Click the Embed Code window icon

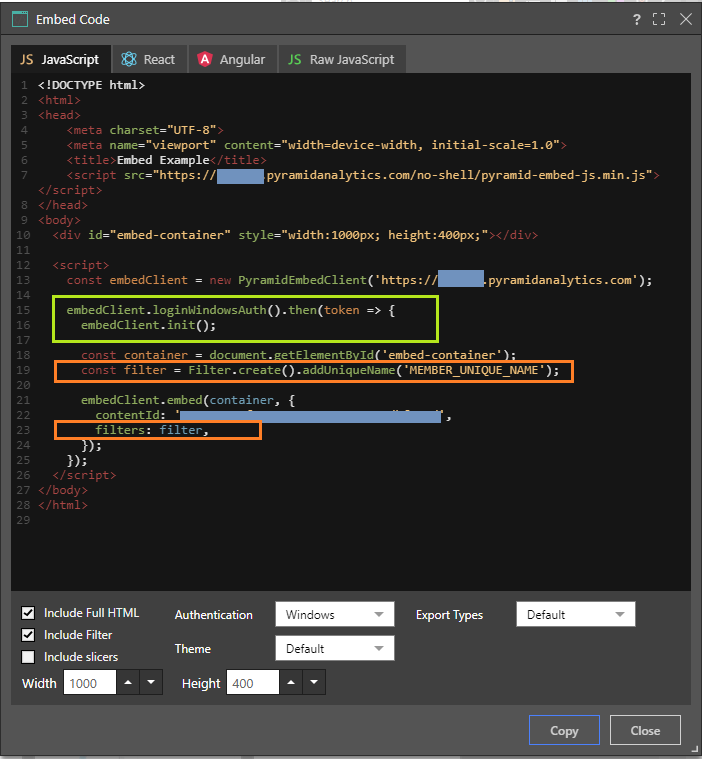(x=20, y=19)
